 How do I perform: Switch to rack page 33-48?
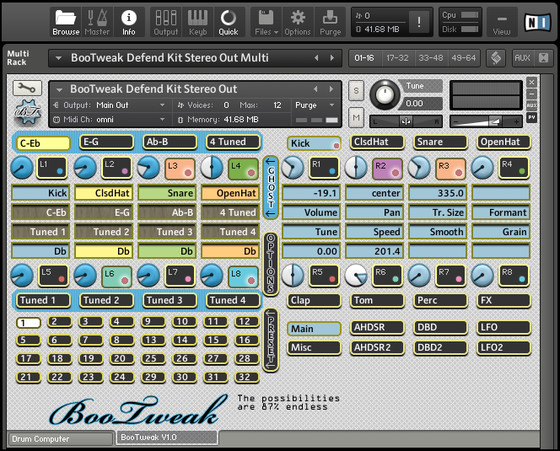coord(430,58)
